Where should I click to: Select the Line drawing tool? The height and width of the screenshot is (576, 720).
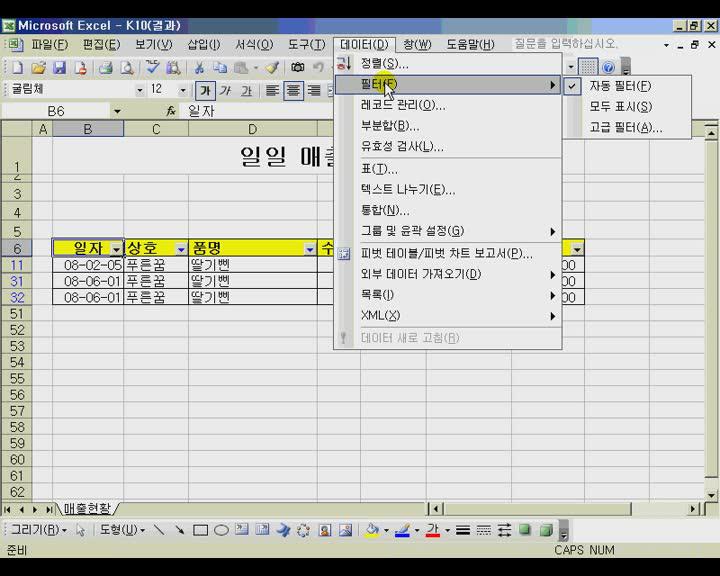point(159,530)
